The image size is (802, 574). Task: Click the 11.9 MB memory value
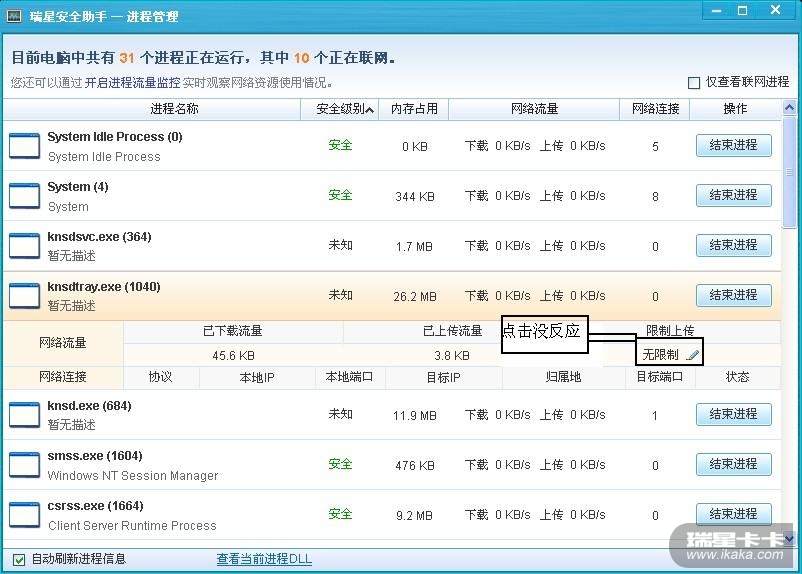point(415,416)
